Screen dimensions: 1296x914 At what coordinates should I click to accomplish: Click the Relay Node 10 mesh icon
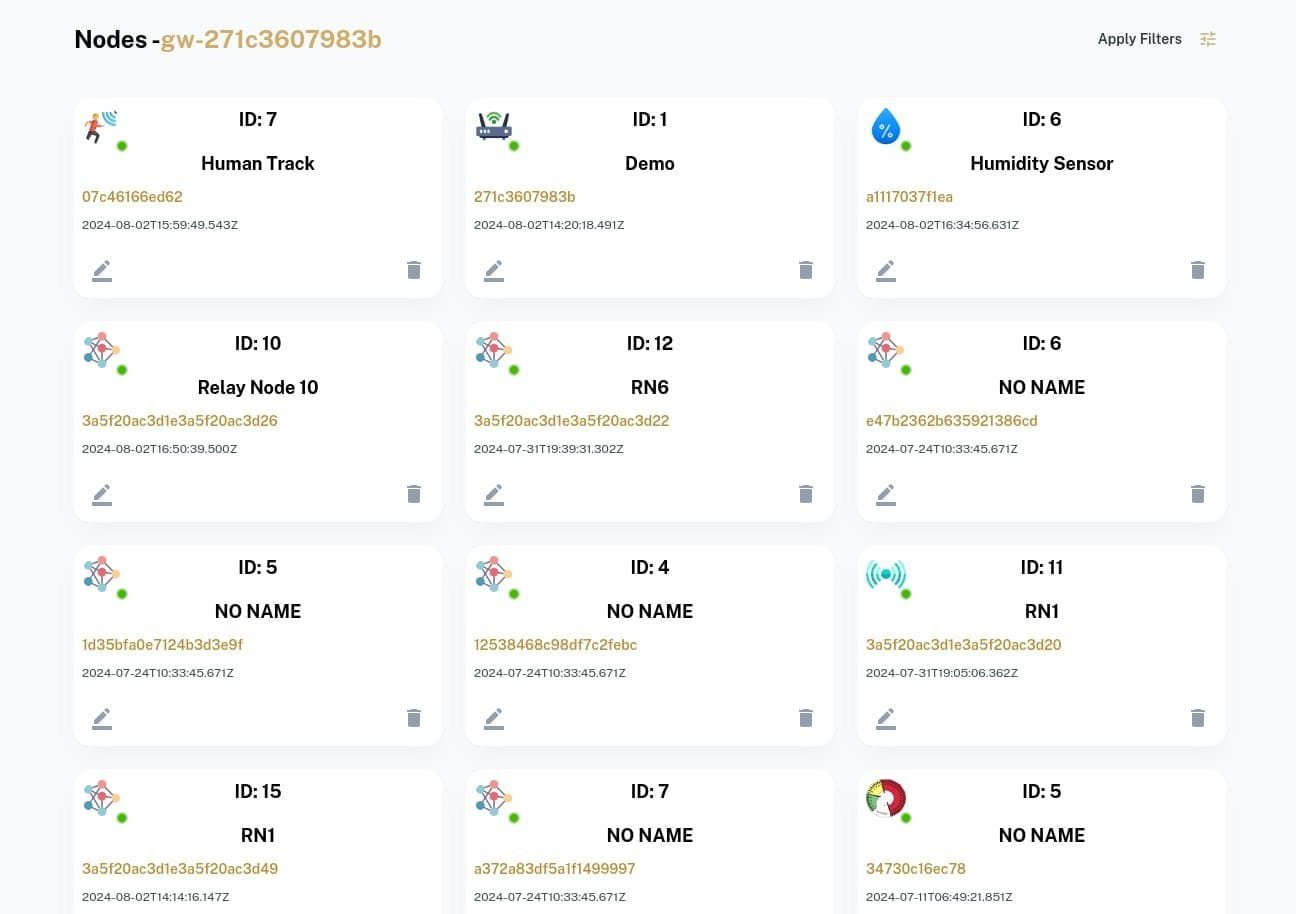102,350
